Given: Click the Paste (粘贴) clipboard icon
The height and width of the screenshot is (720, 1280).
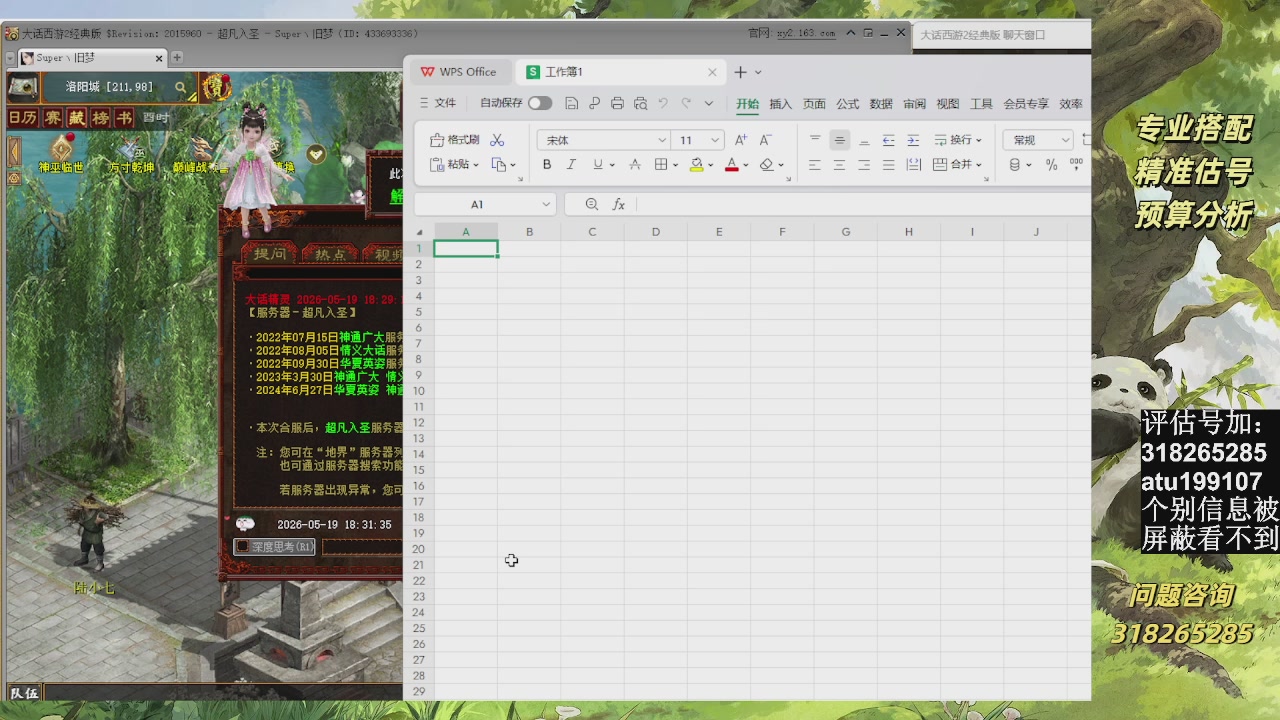Looking at the screenshot, I should tap(437, 165).
